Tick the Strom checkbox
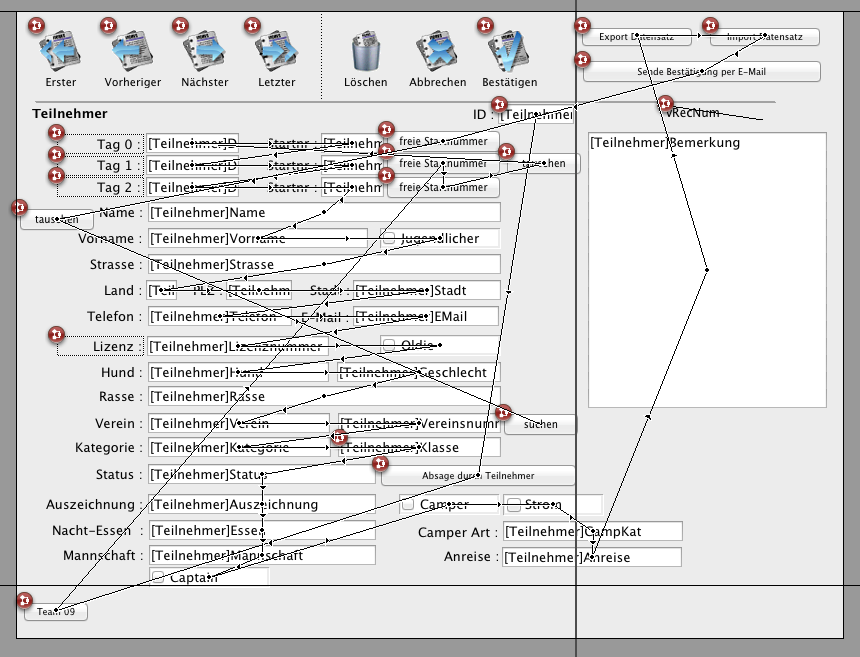This screenshot has height=657, width=860. [x=513, y=504]
